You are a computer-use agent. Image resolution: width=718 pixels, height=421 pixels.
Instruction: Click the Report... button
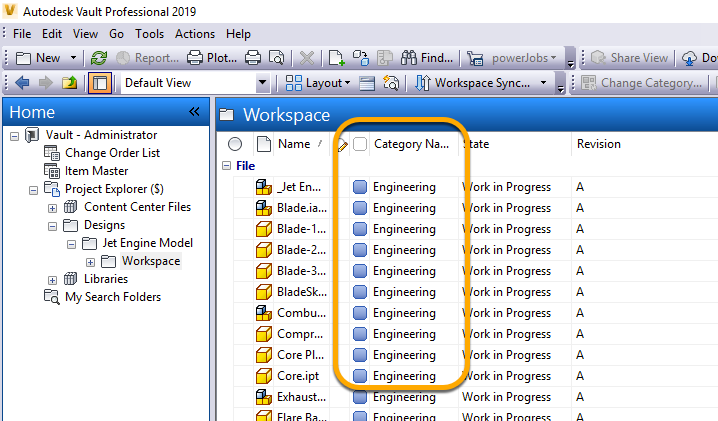click(147, 58)
